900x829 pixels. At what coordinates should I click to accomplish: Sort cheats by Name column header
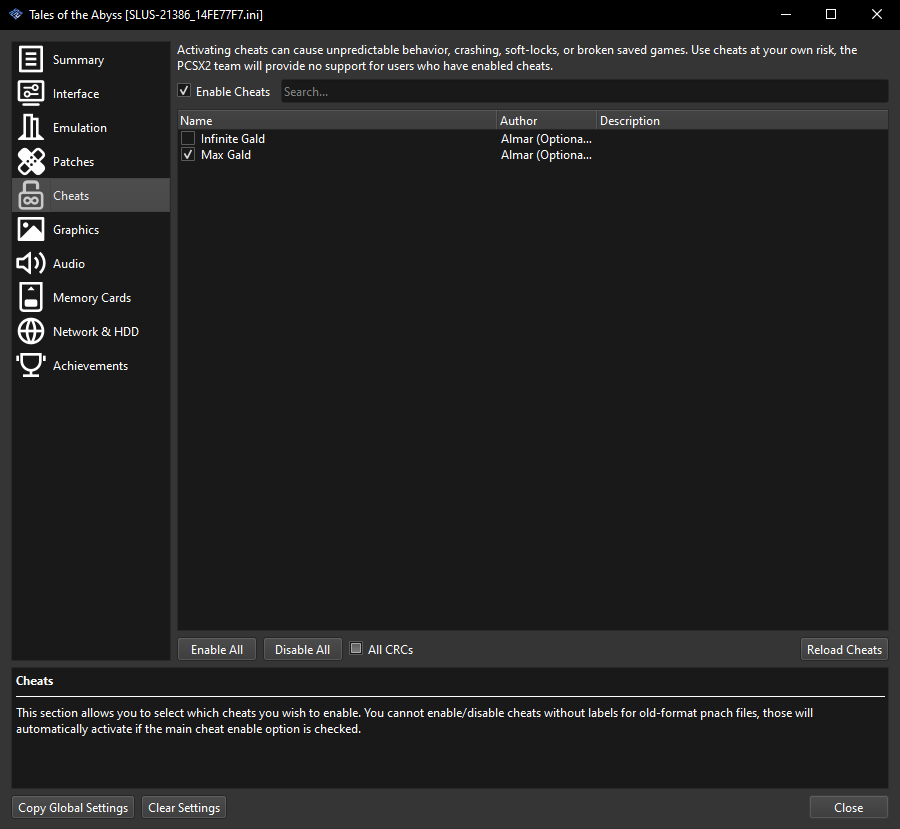(x=337, y=121)
